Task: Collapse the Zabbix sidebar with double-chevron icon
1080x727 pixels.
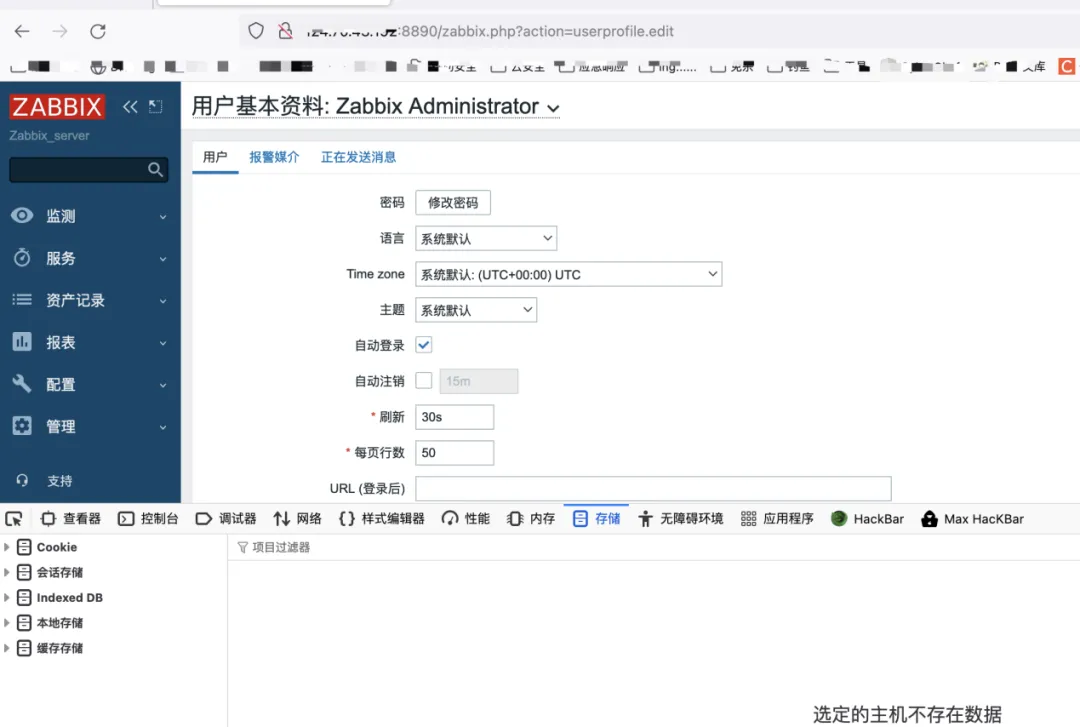Action: click(130, 107)
